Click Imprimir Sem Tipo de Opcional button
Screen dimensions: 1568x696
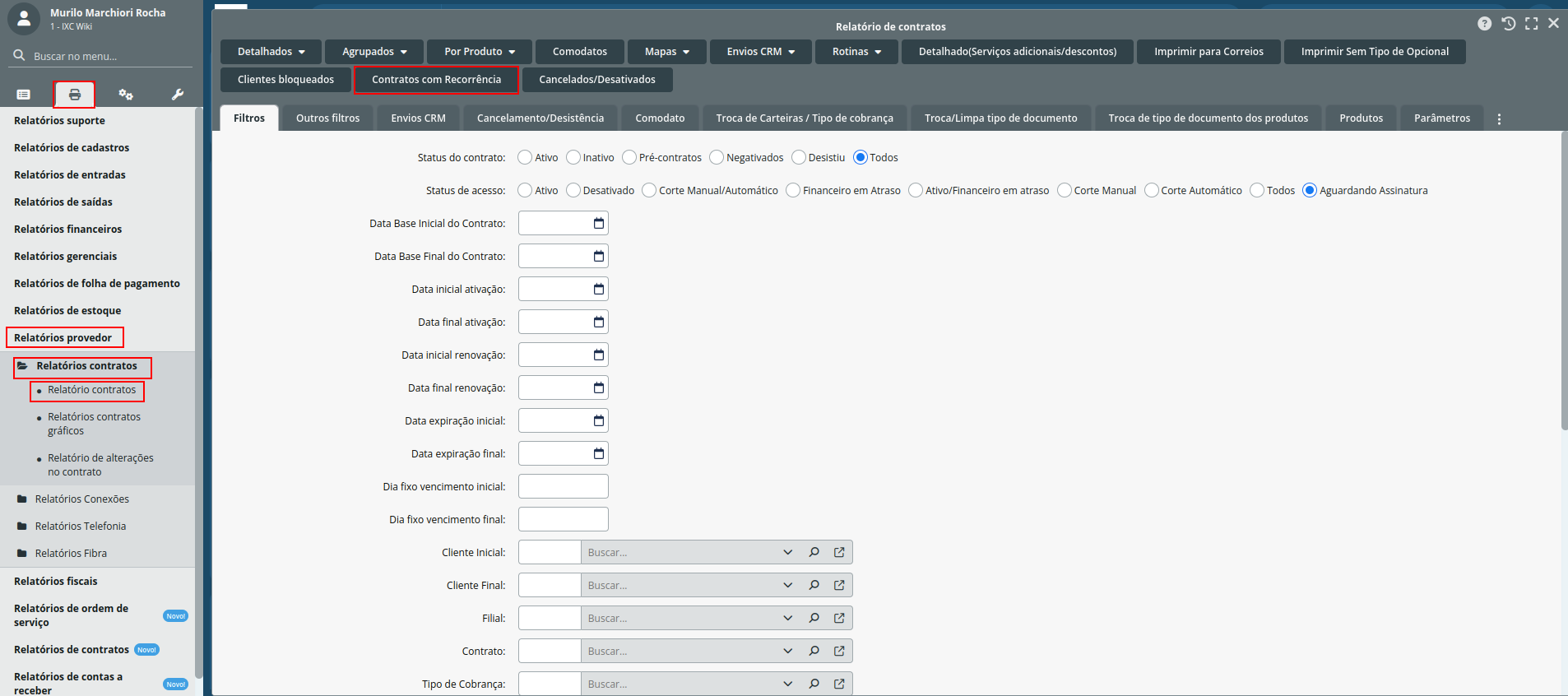tap(1375, 52)
